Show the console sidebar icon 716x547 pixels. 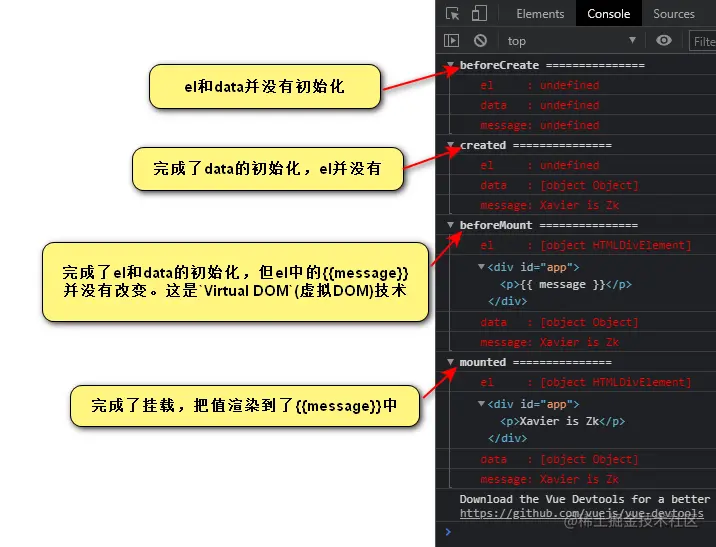pyautogui.click(x=451, y=41)
